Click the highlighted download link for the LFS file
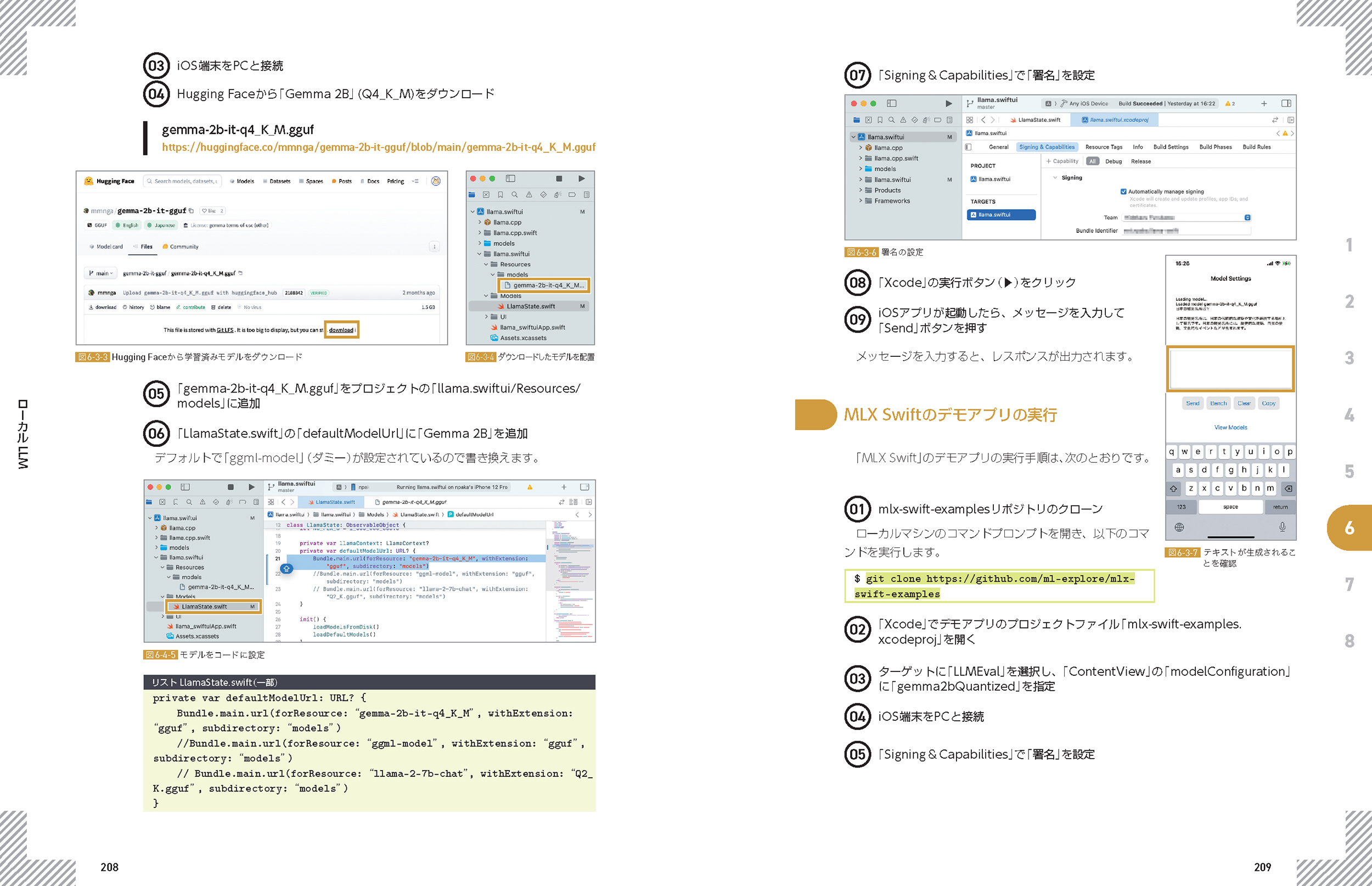The image size is (1372, 886). click(x=341, y=330)
